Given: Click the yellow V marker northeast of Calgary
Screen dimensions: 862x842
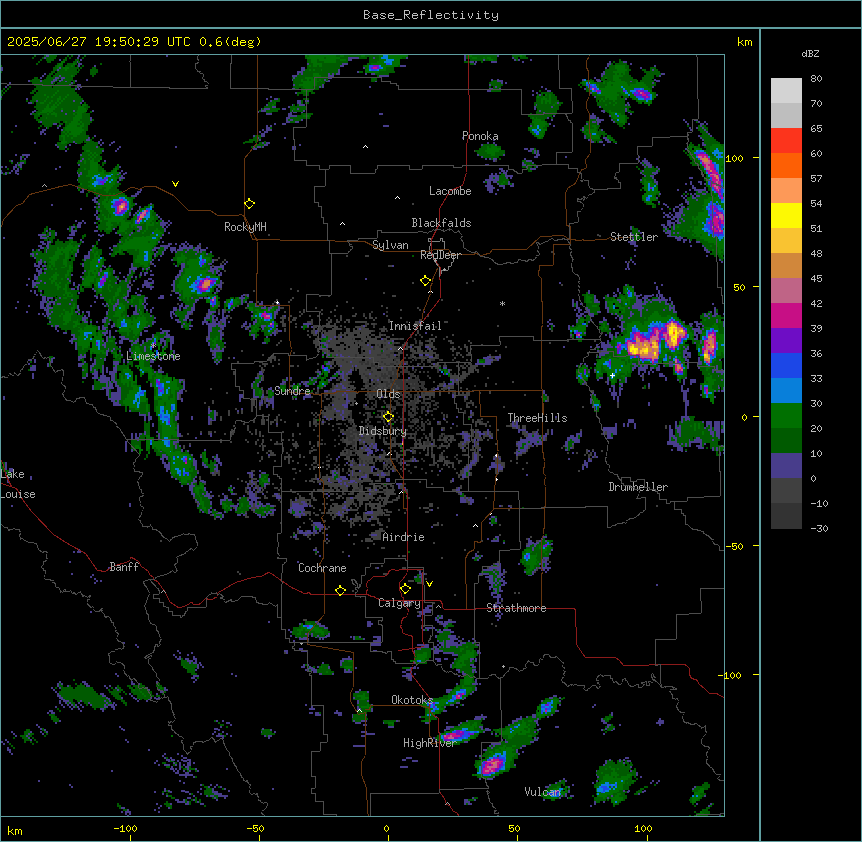Looking at the screenshot, I should click(429, 584).
